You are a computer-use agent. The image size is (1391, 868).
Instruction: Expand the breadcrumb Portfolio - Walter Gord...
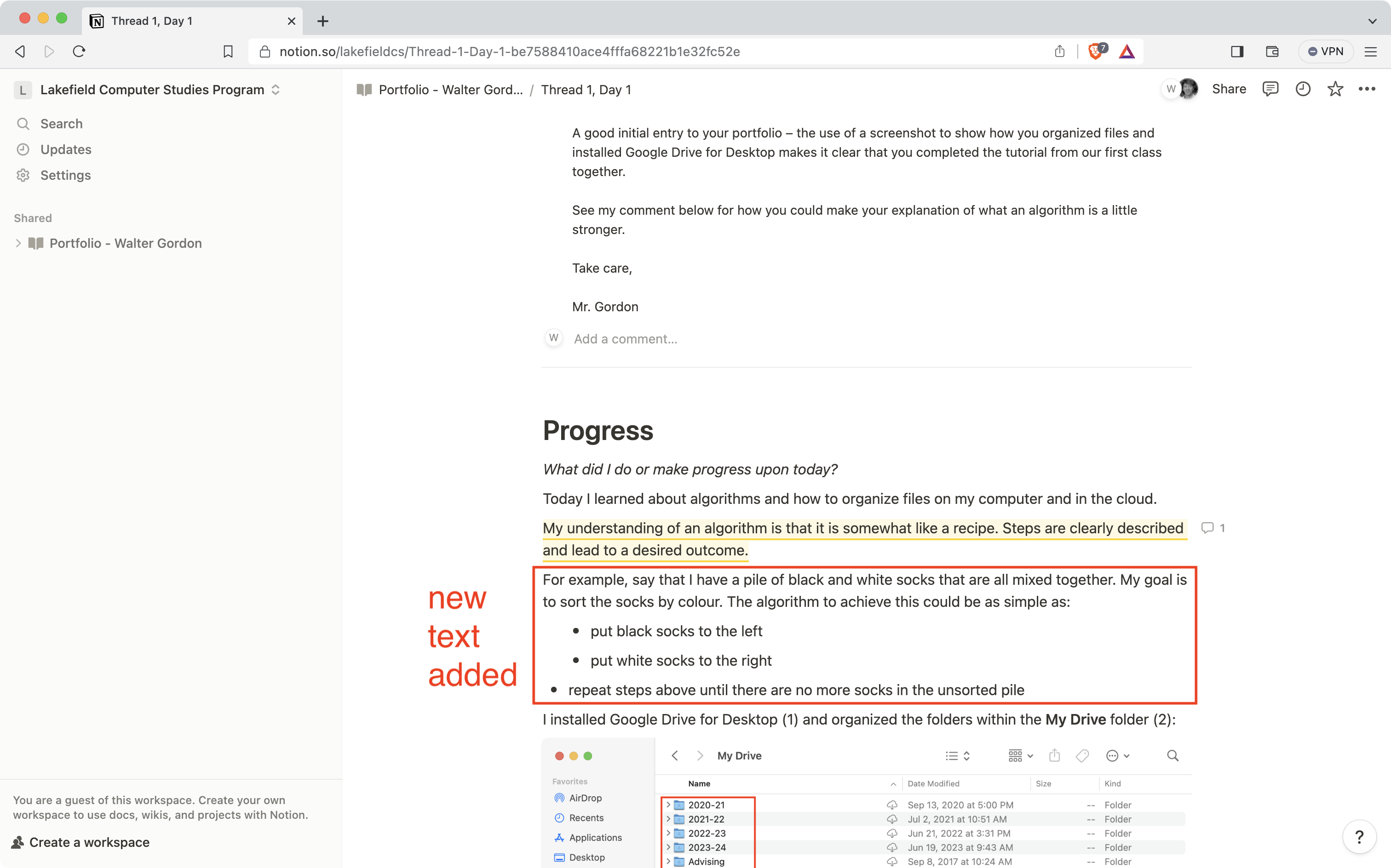click(x=450, y=90)
